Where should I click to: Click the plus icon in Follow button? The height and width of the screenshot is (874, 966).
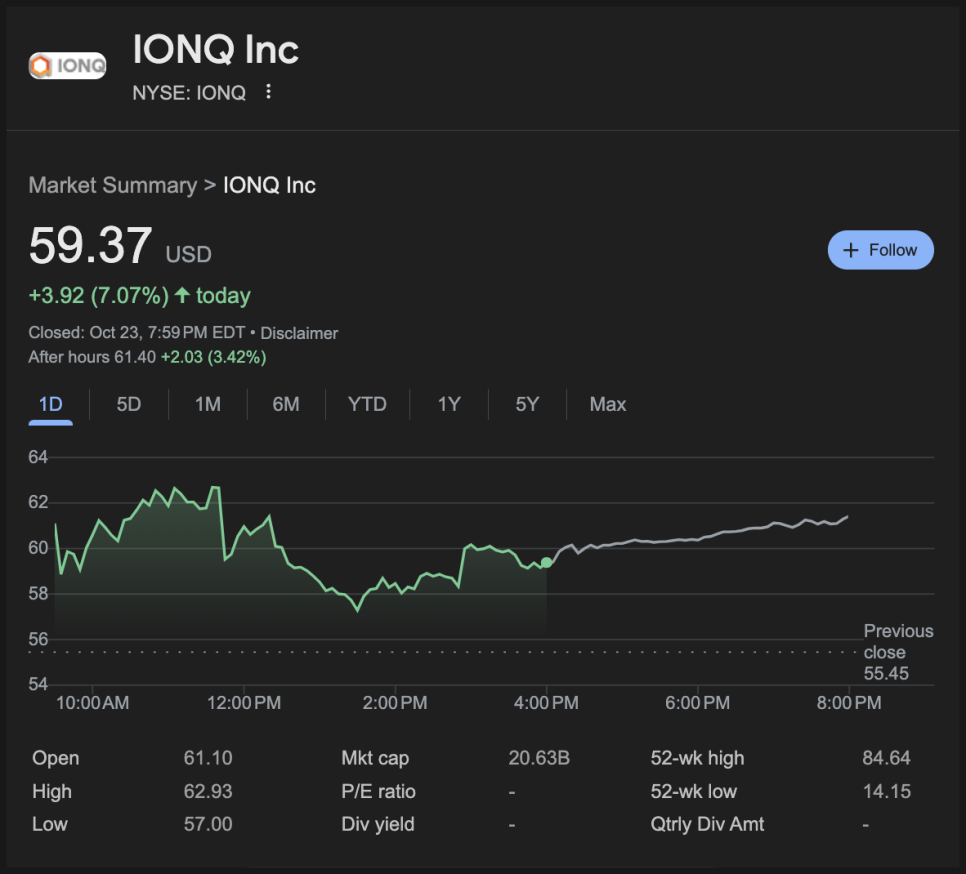(851, 250)
